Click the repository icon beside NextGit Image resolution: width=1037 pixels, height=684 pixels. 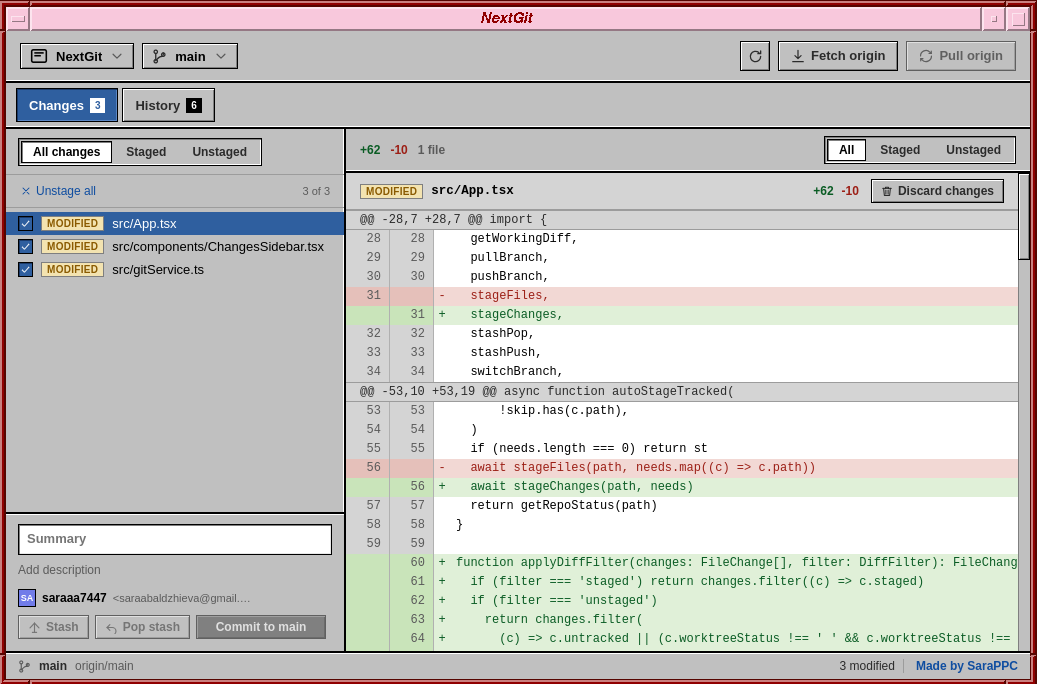click(39, 56)
